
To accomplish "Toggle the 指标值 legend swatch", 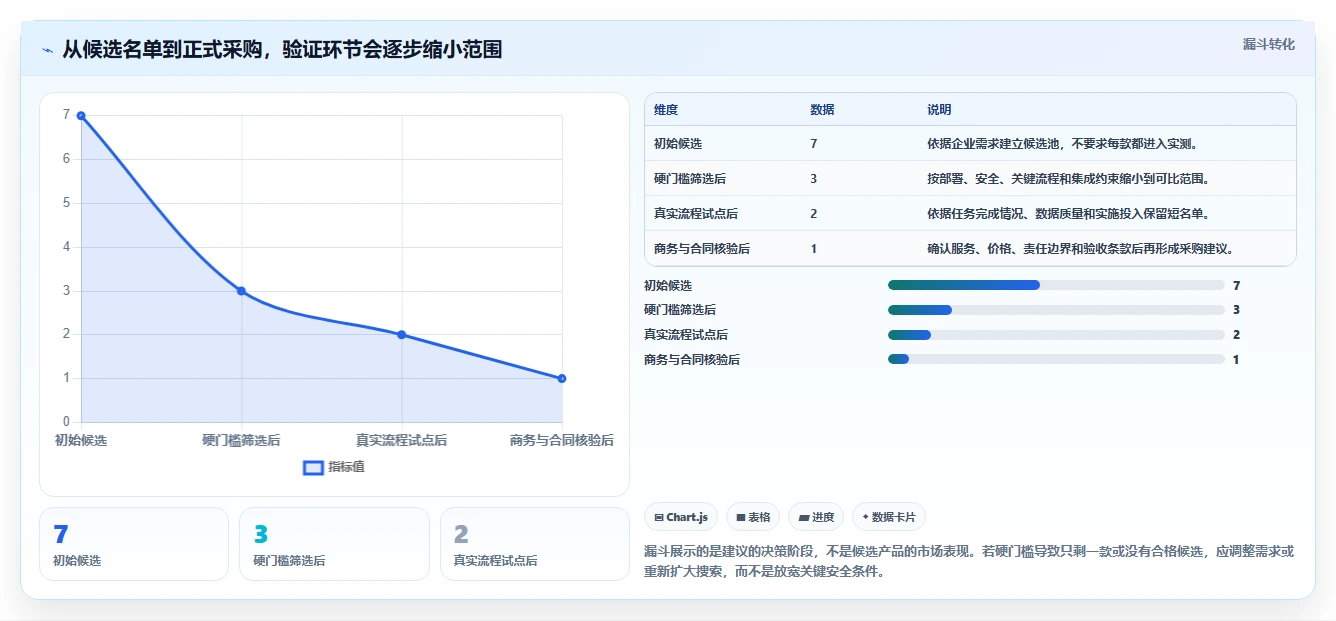I will pyautogui.click(x=313, y=467).
